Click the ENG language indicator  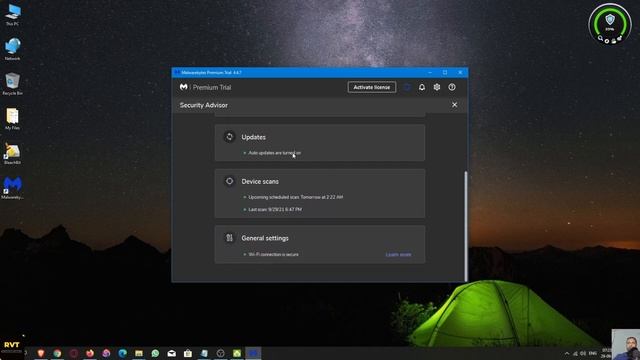pos(593,353)
